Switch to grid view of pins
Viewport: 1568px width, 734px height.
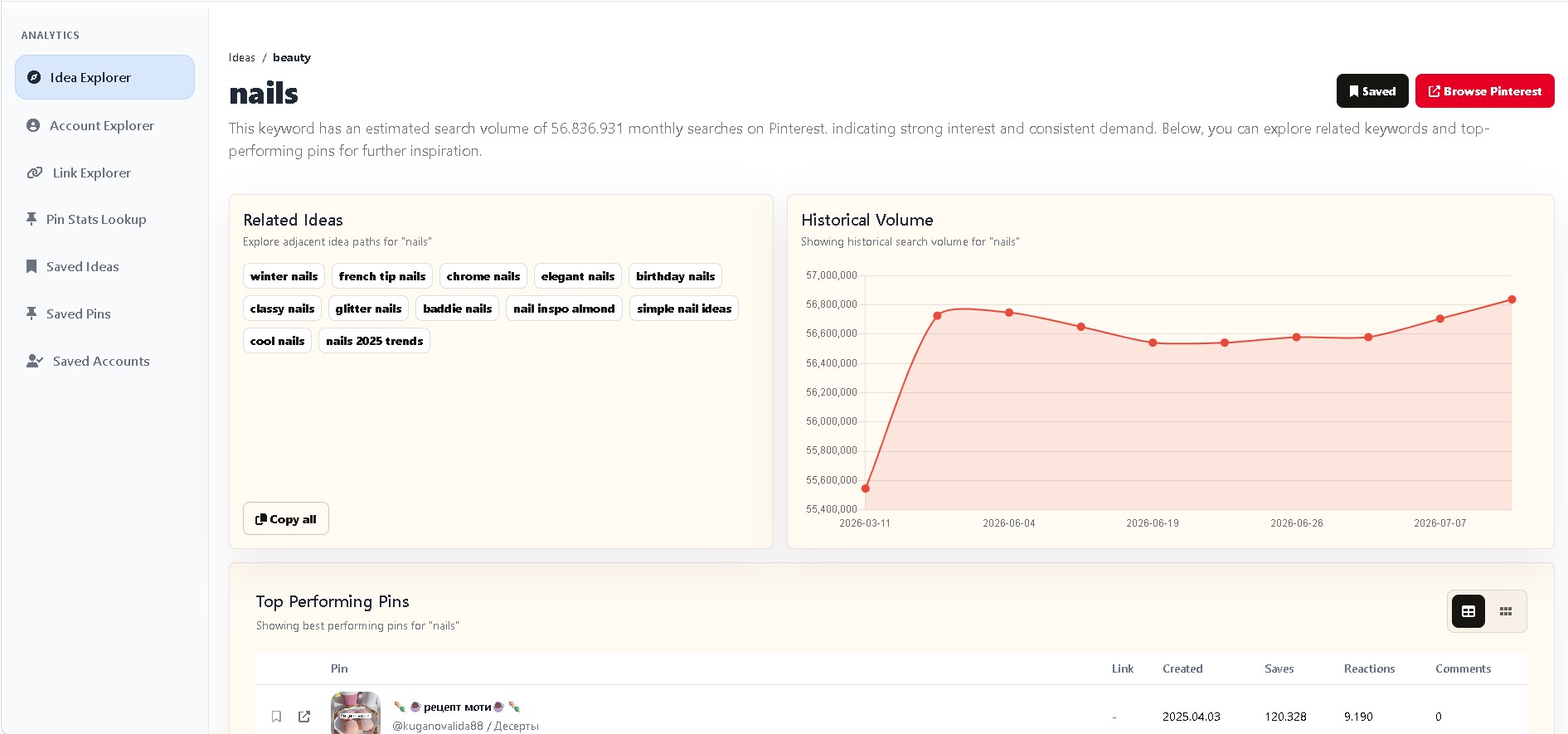tap(1506, 611)
